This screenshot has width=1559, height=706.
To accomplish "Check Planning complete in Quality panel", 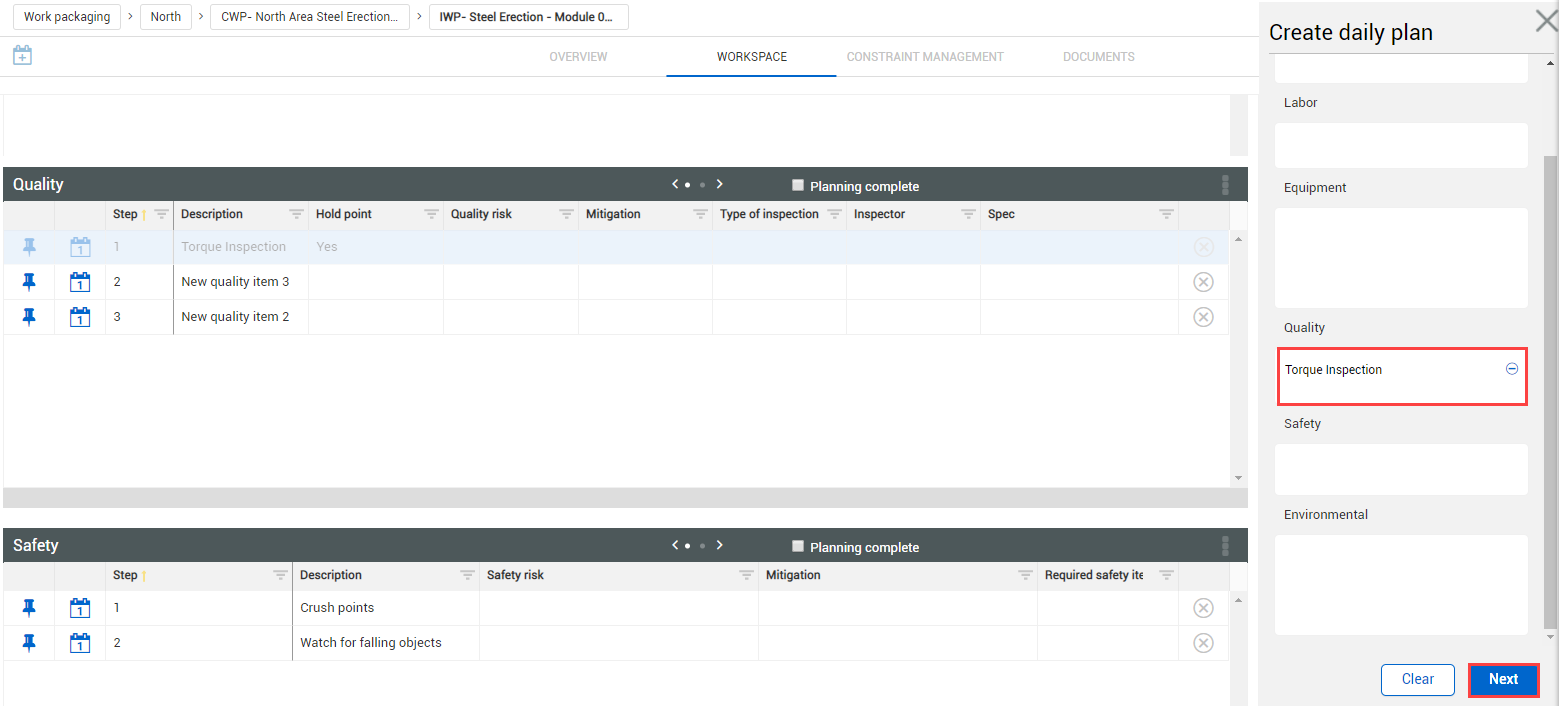I will (x=797, y=185).
